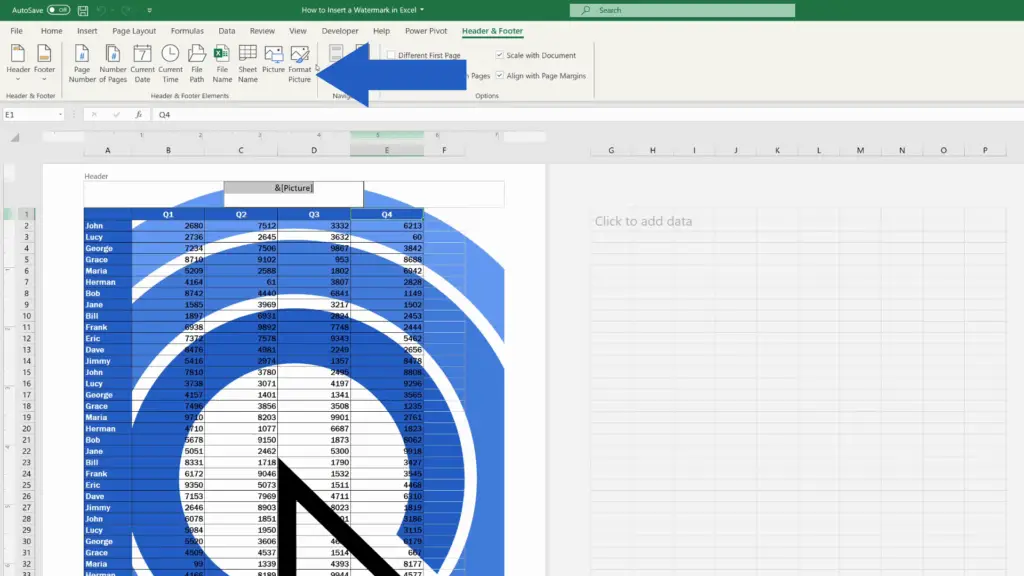Click the formula bar showing Q4
Image resolution: width=1024 pixels, height=576 pixels.
tap(588, 115)
